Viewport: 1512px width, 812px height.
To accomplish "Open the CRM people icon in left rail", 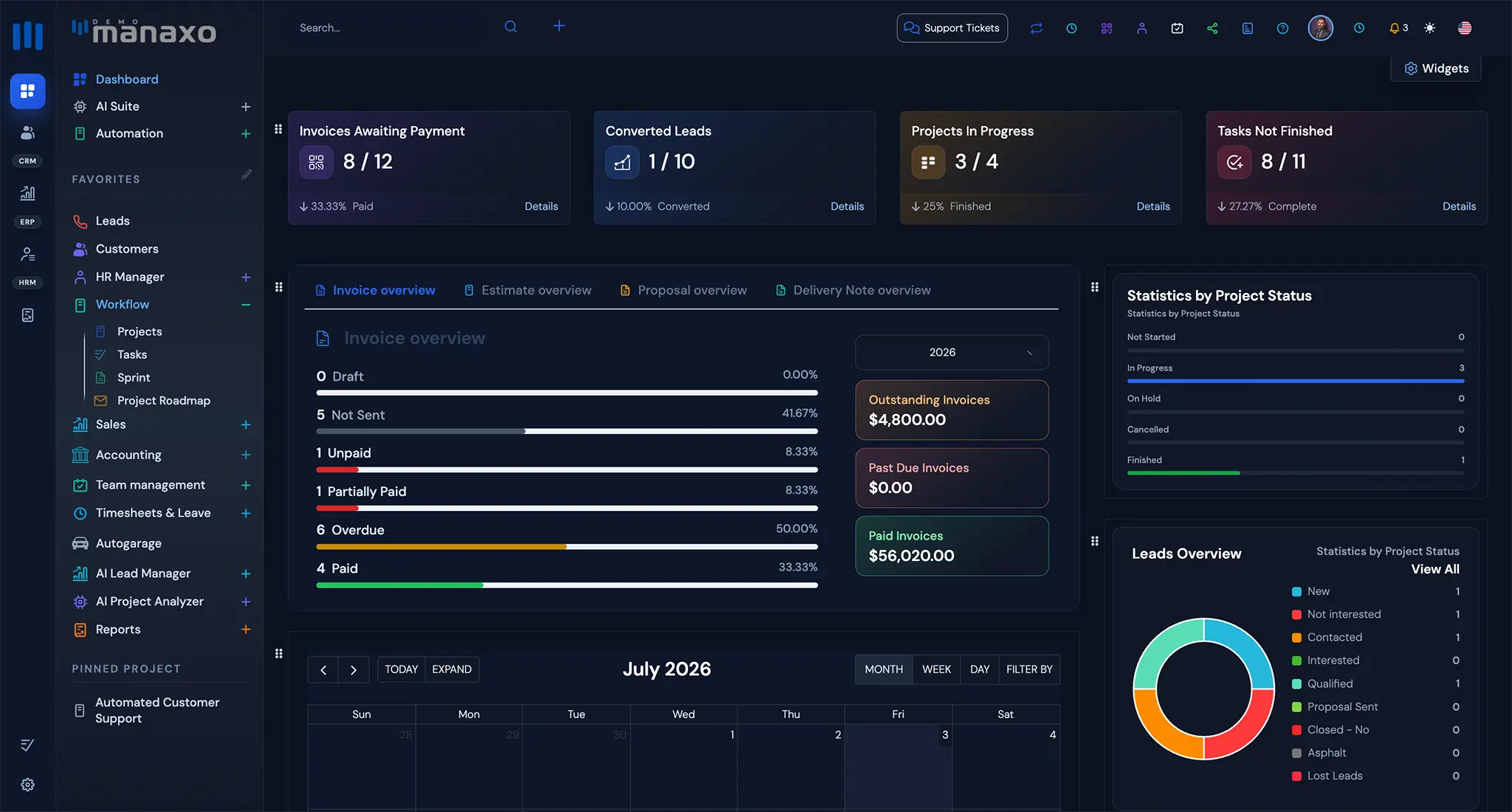I will (x=27, y=133).
